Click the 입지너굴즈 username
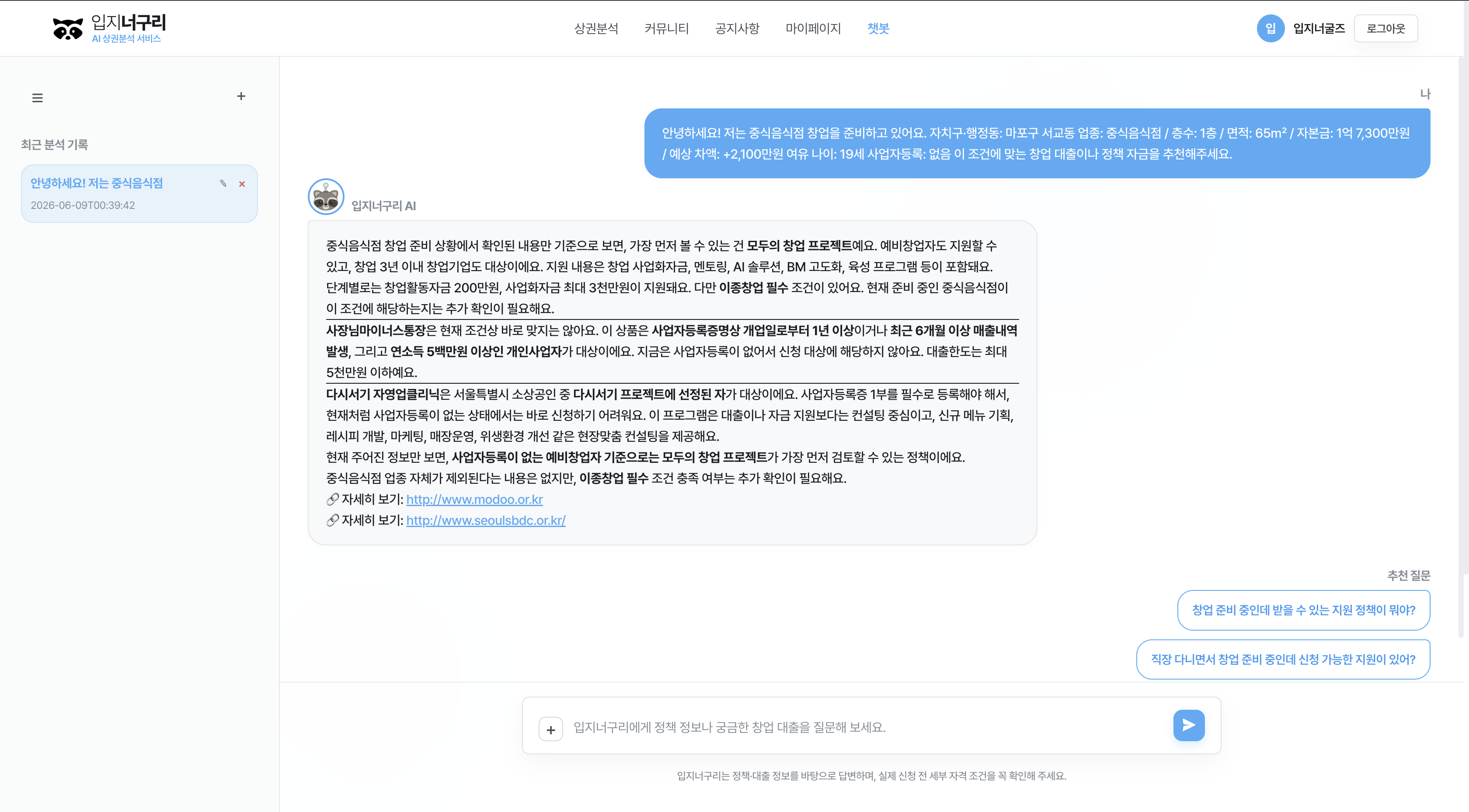 click(x=1319, y=28)
